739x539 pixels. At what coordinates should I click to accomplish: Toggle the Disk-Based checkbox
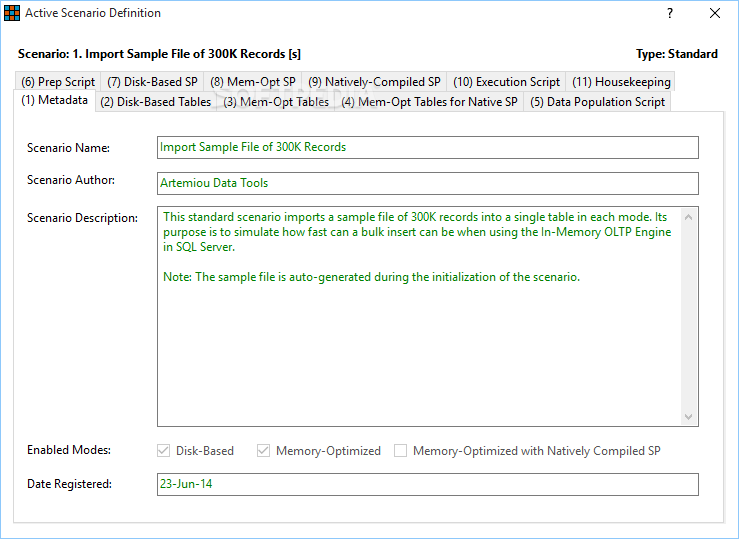tap(164, 451)
